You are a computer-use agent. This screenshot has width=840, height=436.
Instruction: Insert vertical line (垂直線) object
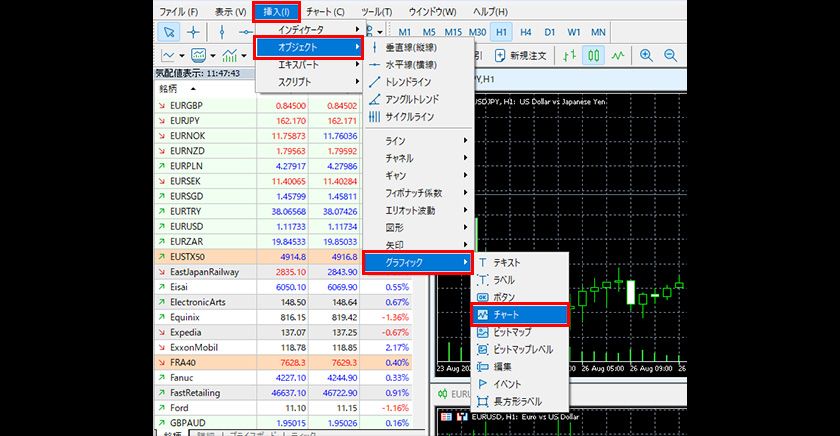[410, 47]
